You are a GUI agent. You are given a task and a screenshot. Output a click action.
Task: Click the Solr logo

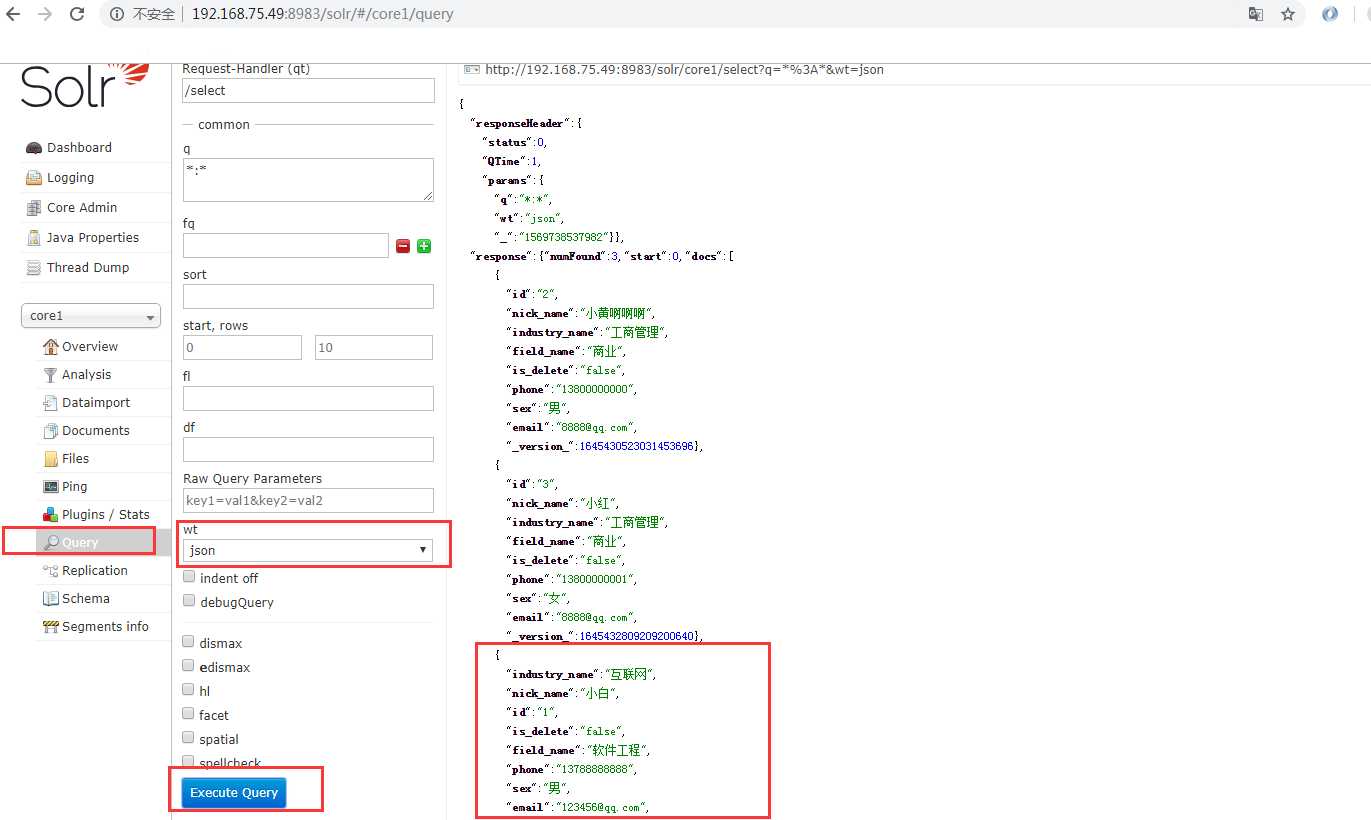(x=85, y=86)
